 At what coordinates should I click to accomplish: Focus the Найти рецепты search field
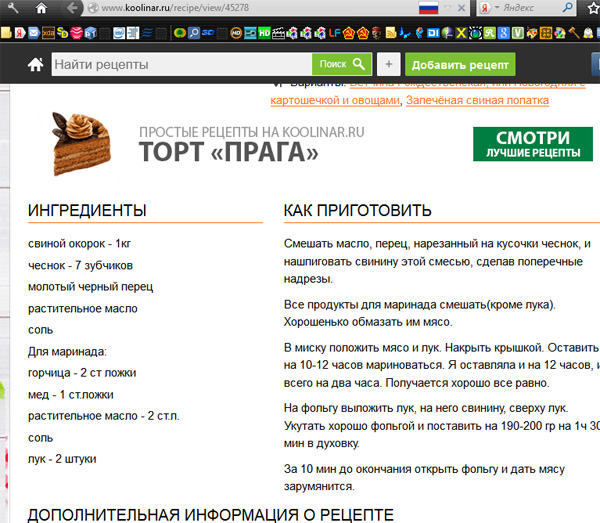[x=180, y=65]
